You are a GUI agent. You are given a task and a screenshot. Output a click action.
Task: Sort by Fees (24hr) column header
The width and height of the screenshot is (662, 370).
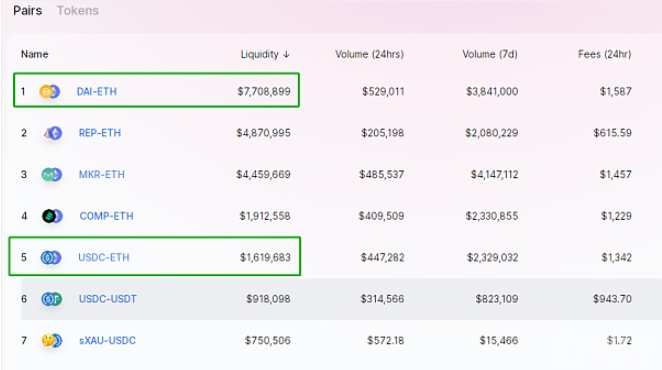[605, 54]
